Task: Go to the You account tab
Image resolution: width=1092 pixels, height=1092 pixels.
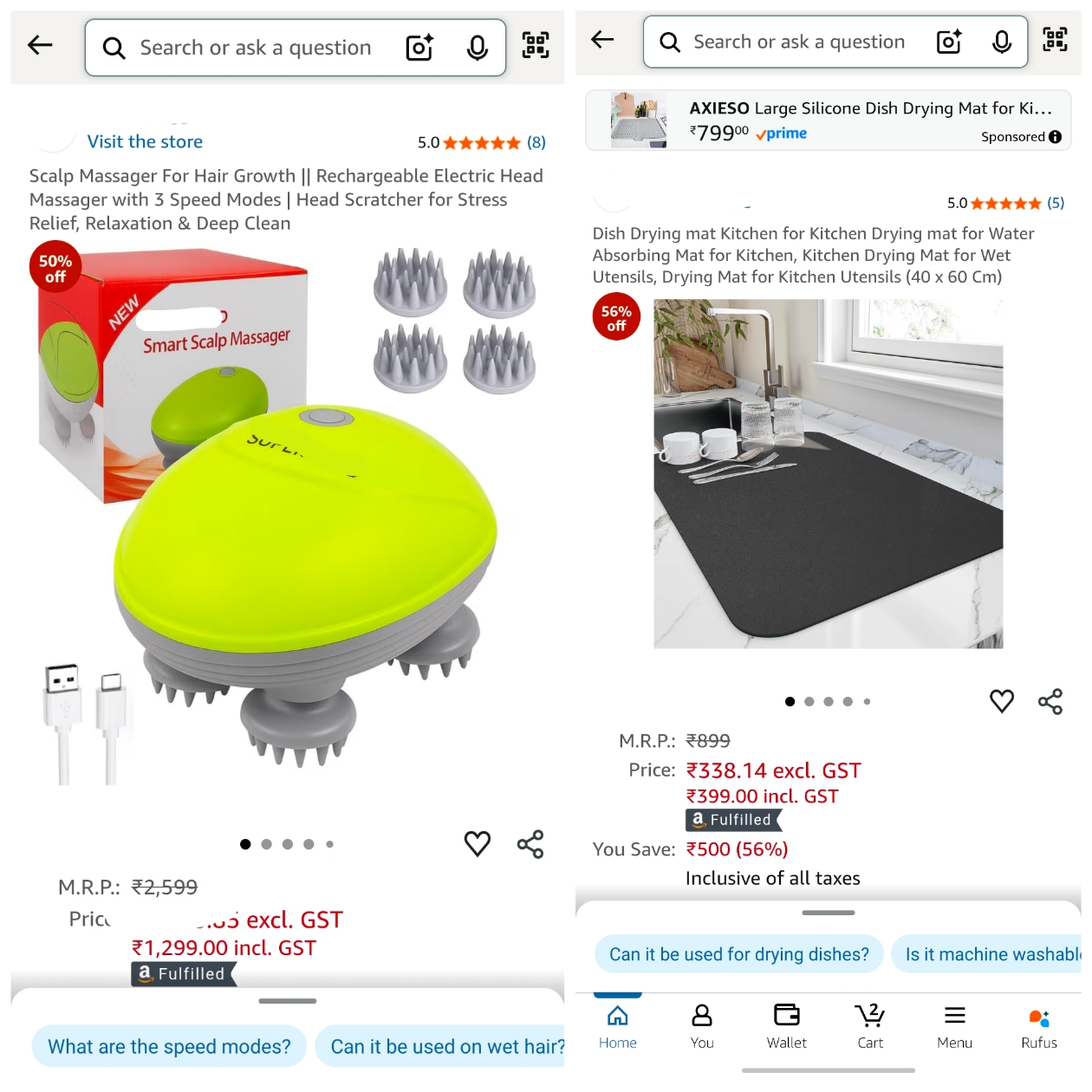Action: coord(702,1026)
